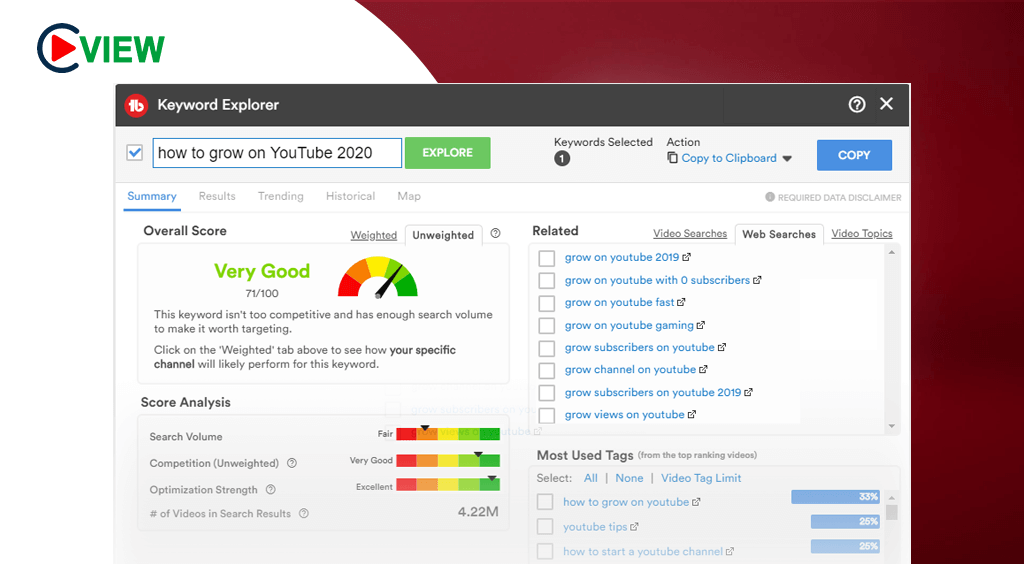Check the grow channel on youtube box
This screenshot has width=1024, height=564.
click(547, 371)
